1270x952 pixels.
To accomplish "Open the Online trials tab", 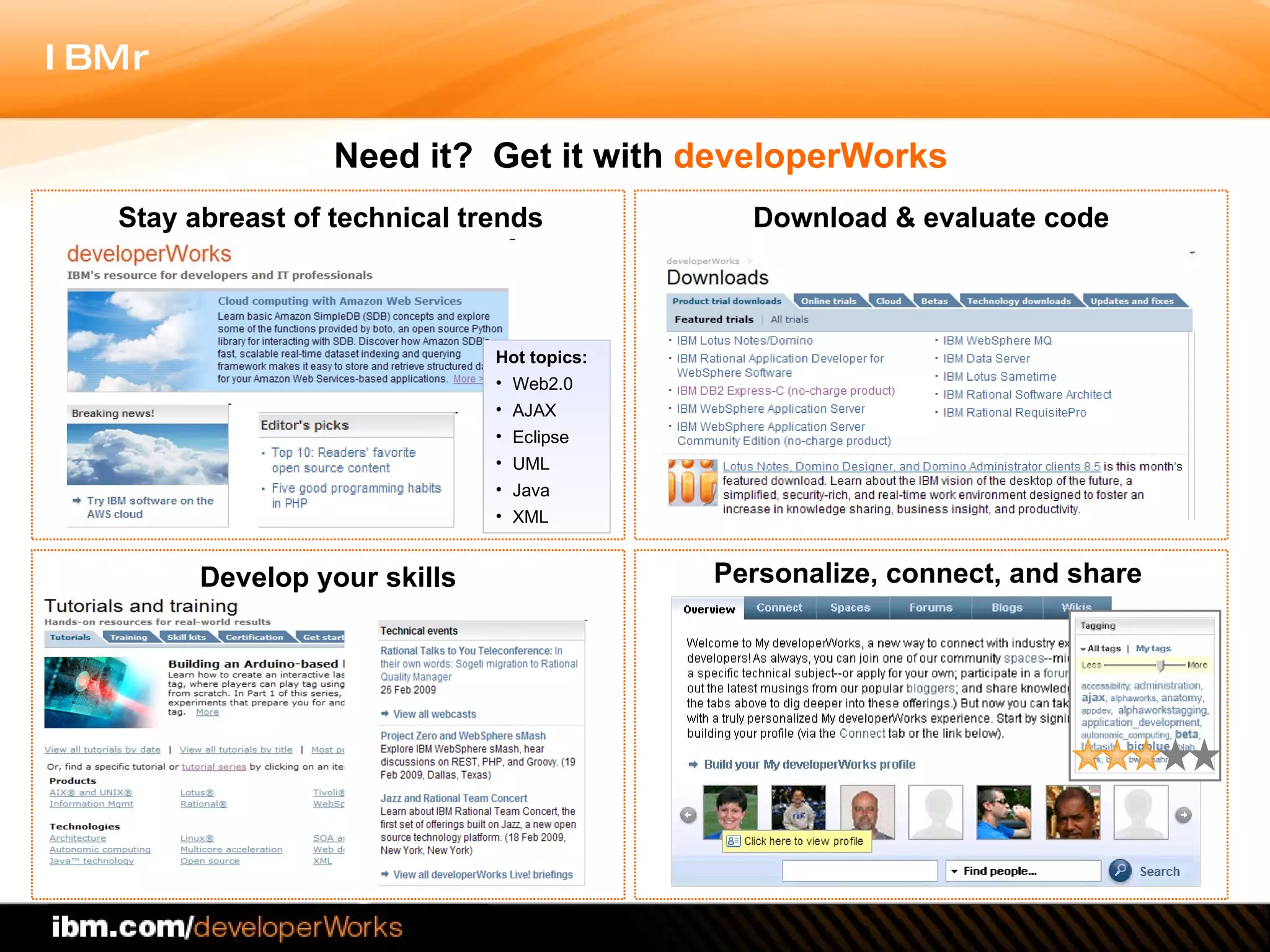I will [x=828, y=301].
